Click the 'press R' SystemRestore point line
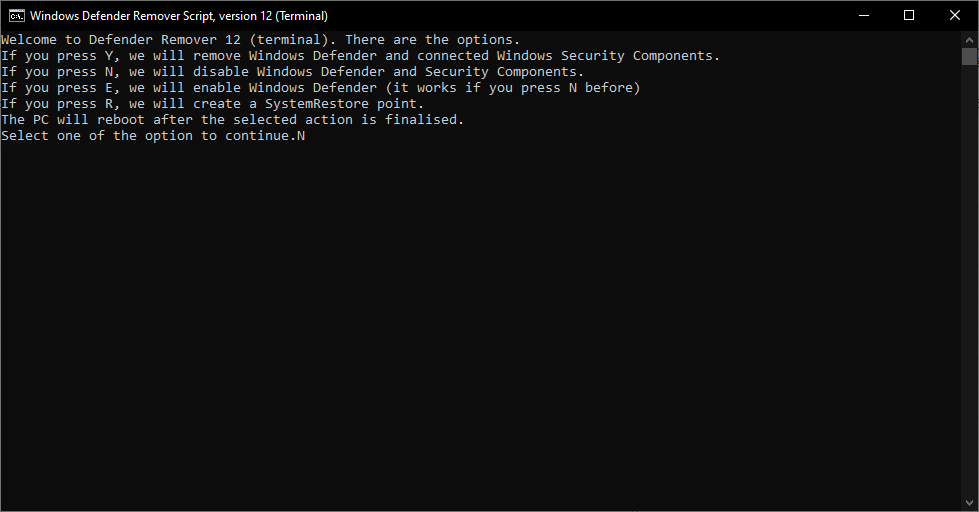979x512 pixels. pos(212,104)
